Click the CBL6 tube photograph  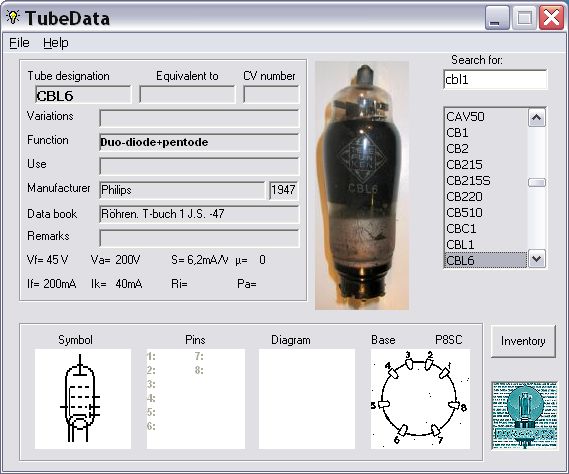(x=362, y=185)
